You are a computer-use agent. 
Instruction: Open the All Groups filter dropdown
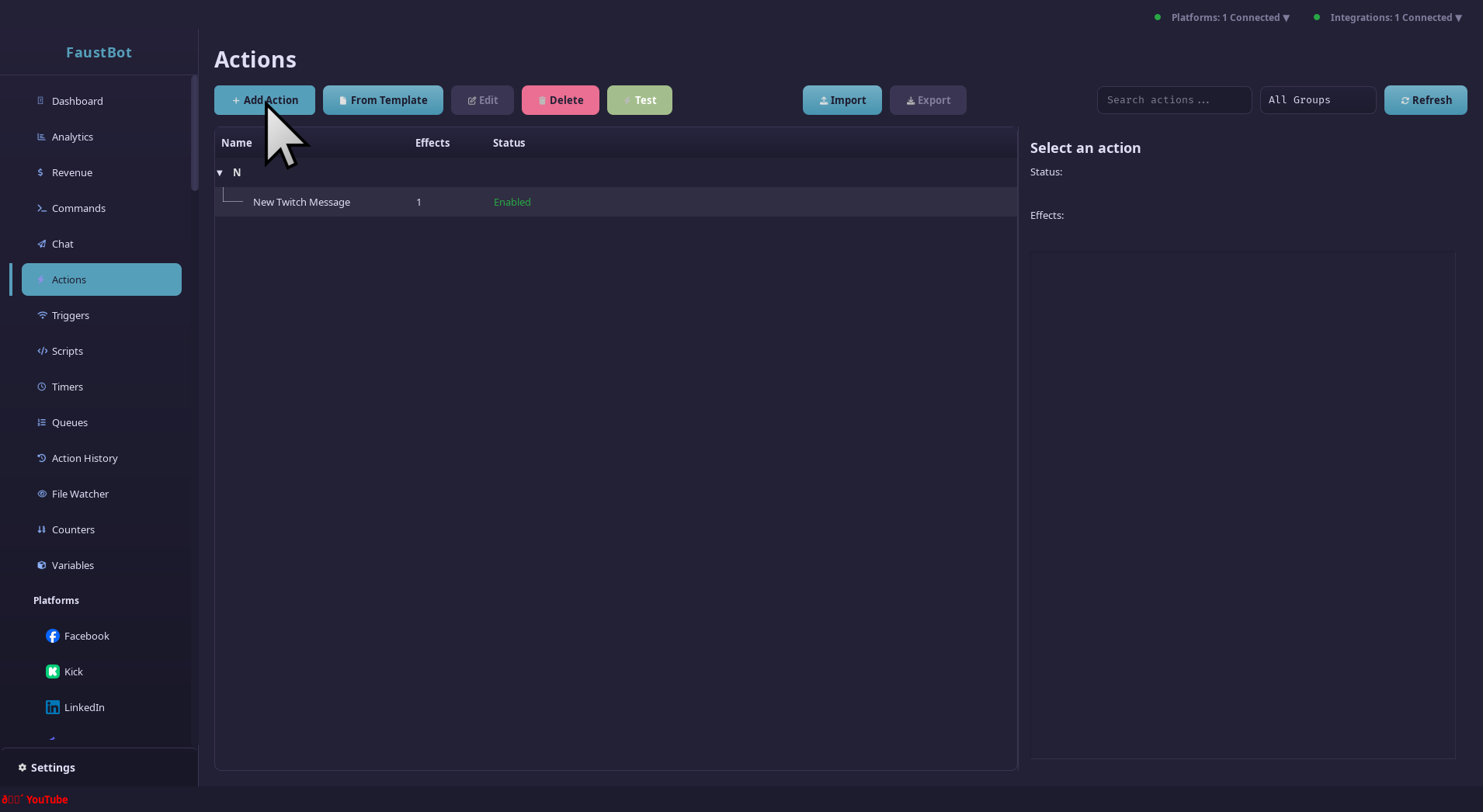[1318, 100]
